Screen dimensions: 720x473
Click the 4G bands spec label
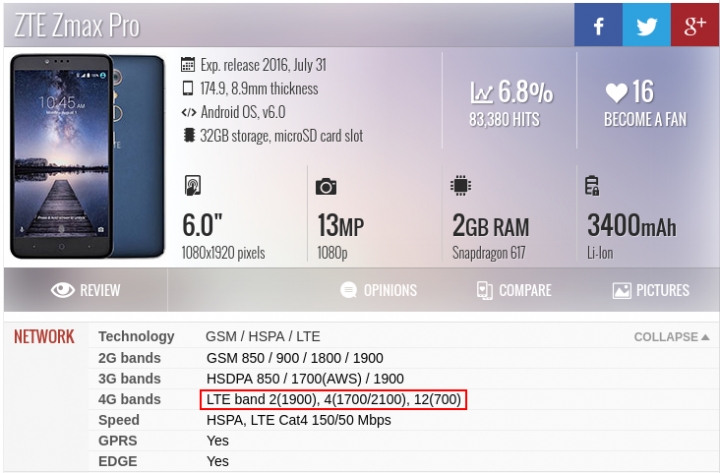click(x=129, y=400)
